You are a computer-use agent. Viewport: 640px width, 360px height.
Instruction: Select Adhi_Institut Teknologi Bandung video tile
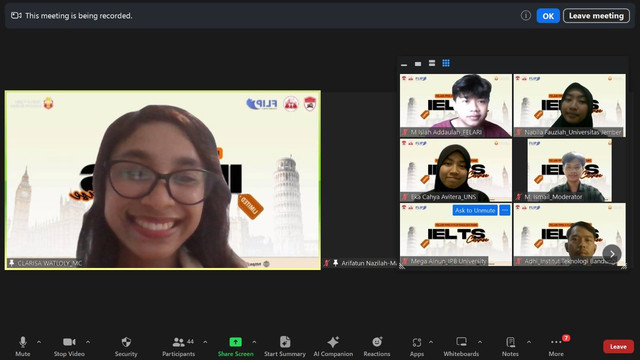coord(569,235)
